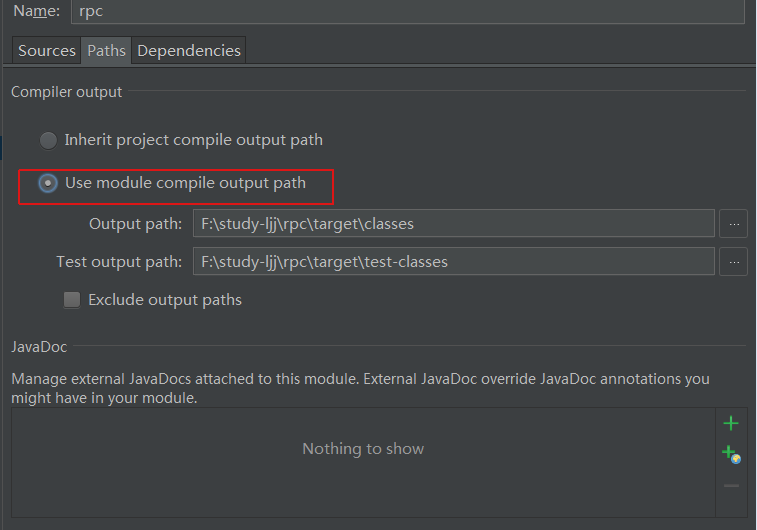
Task: Enable the Exclude output paths checkbox
Action: pos(72,300)
